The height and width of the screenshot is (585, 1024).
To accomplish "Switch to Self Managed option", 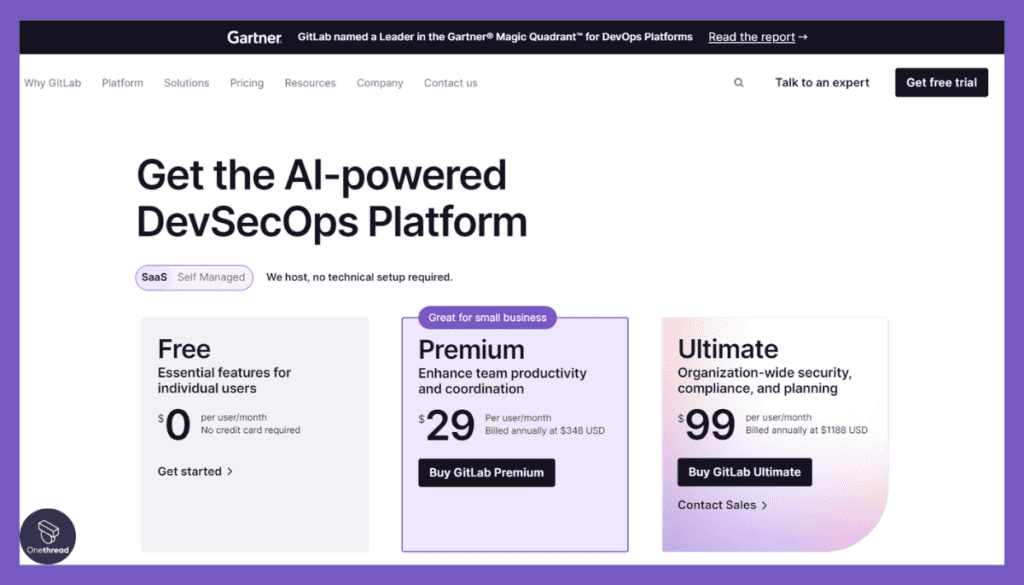I will coord(211,277).
